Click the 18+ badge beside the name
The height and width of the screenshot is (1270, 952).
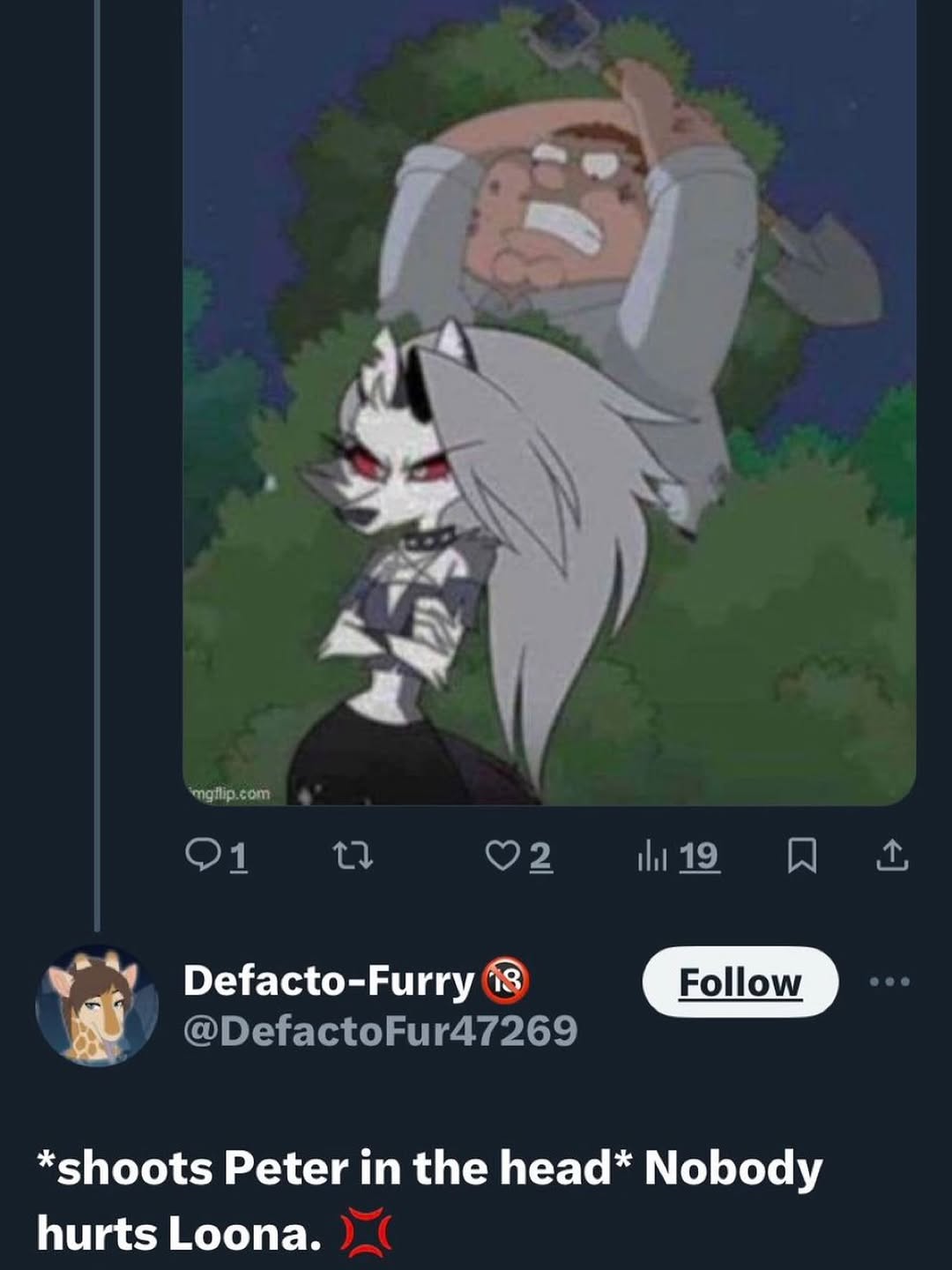click(505, 981)
